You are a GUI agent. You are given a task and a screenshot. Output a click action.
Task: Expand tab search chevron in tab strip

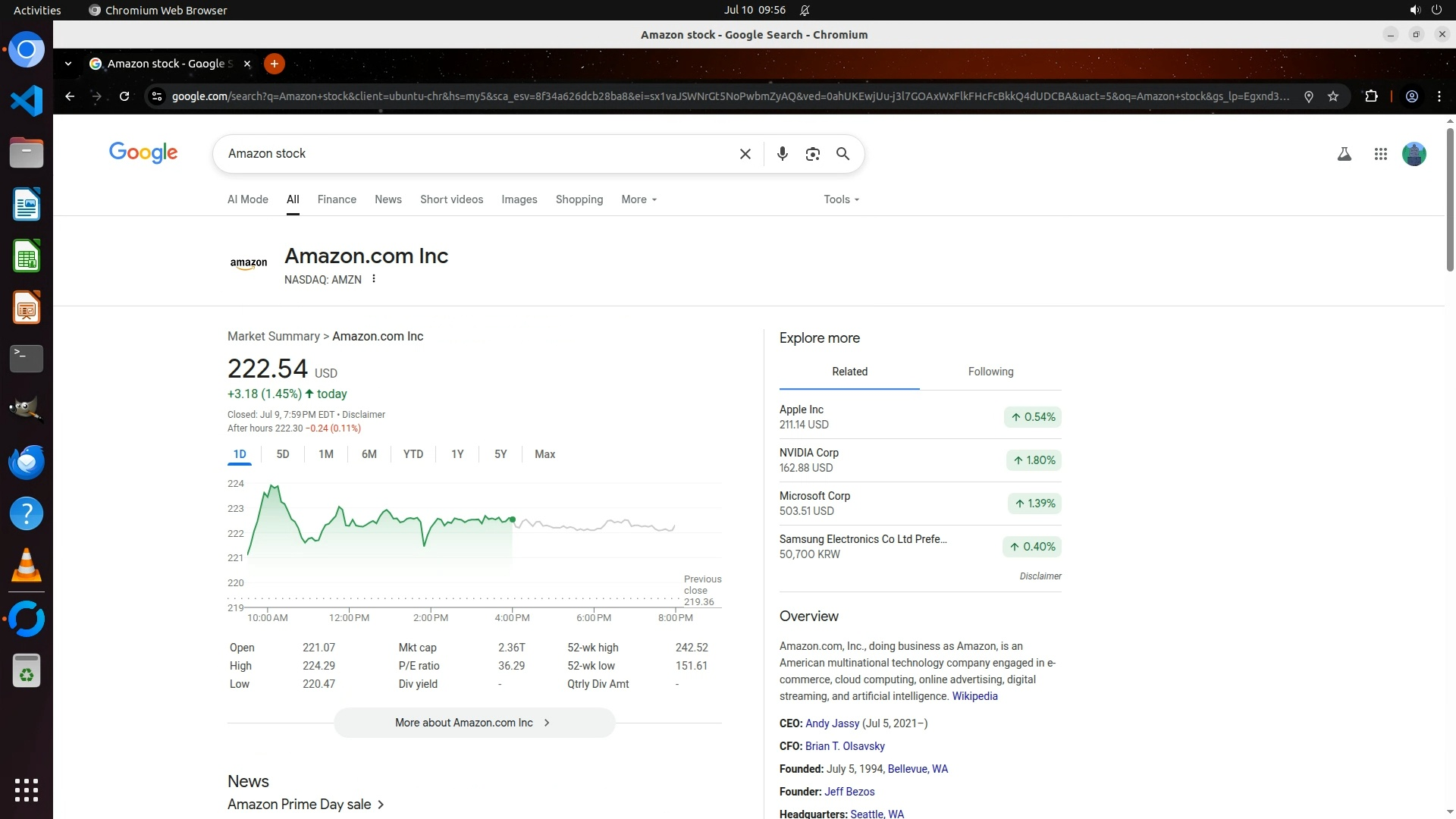pos(68,64)
